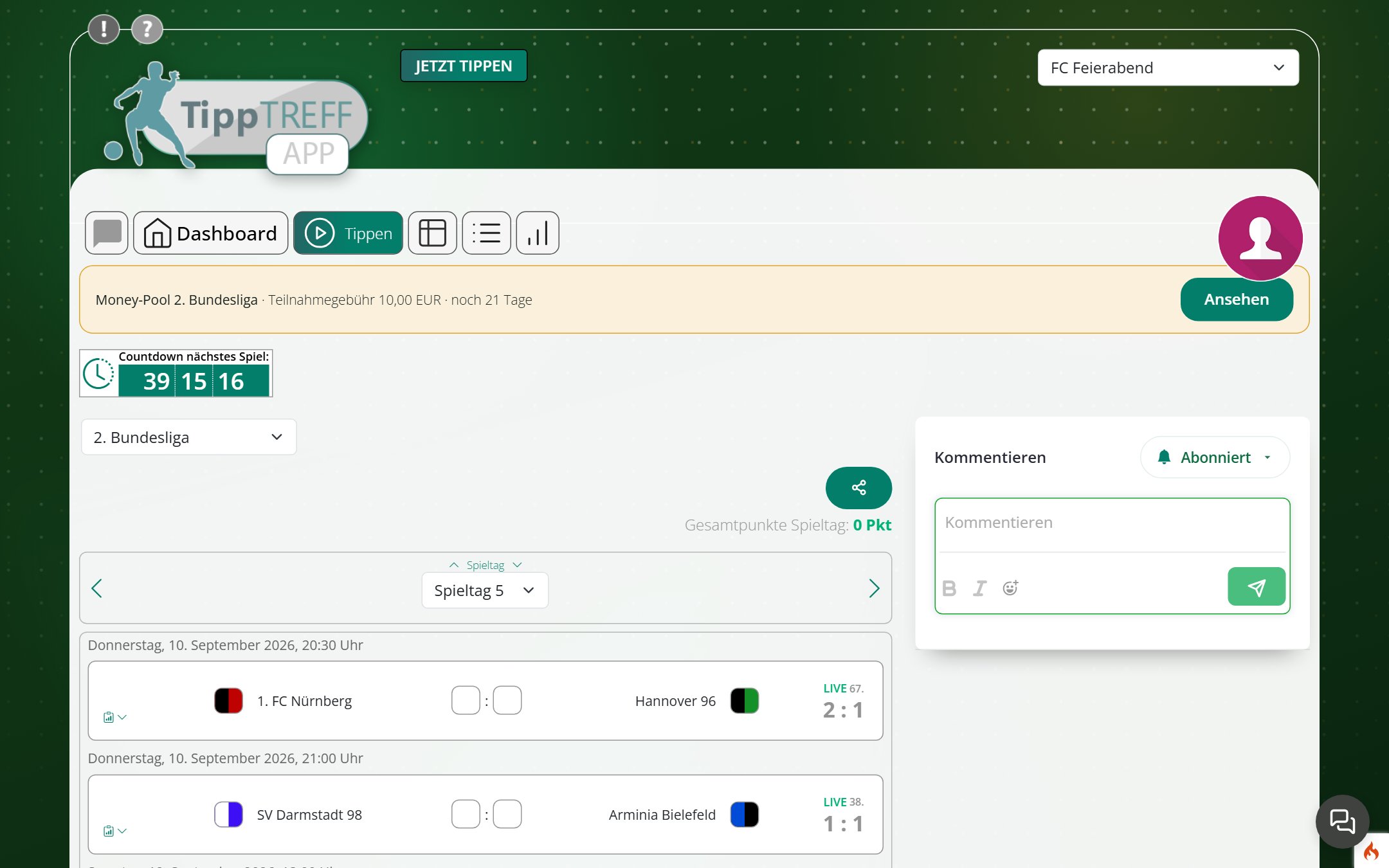The height and width of the screenshot is (868, 1389).
Task: Click the Money-Pool 2. Bundesliga banner text
Action: pos(314,300)
